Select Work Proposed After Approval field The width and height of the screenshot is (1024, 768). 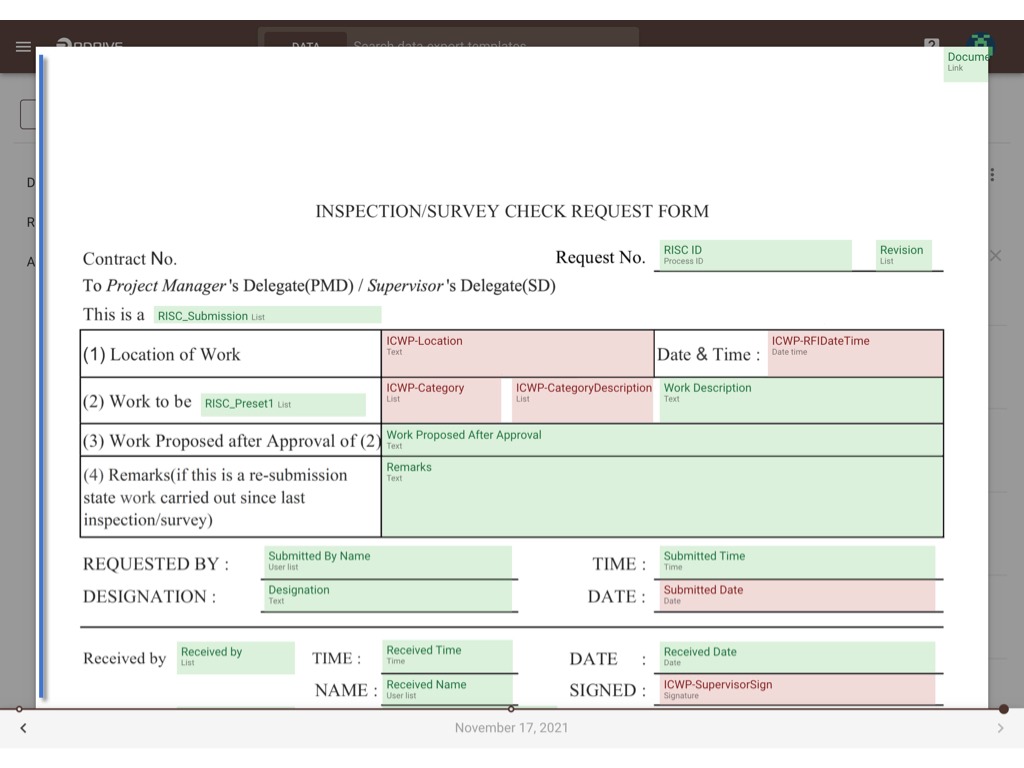(662, 440)
